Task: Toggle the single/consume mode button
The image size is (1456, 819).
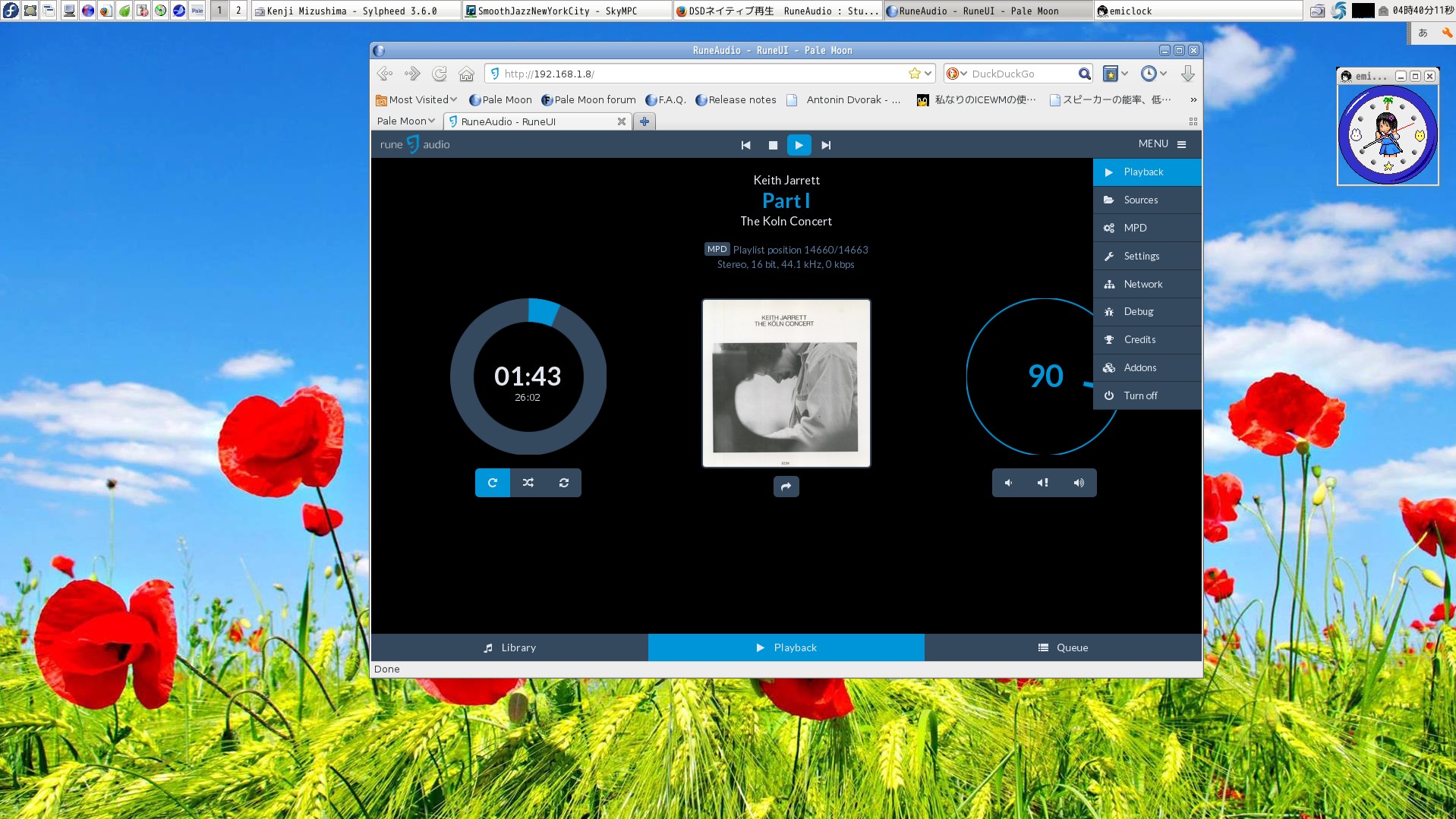Action: tap(563, 483)
